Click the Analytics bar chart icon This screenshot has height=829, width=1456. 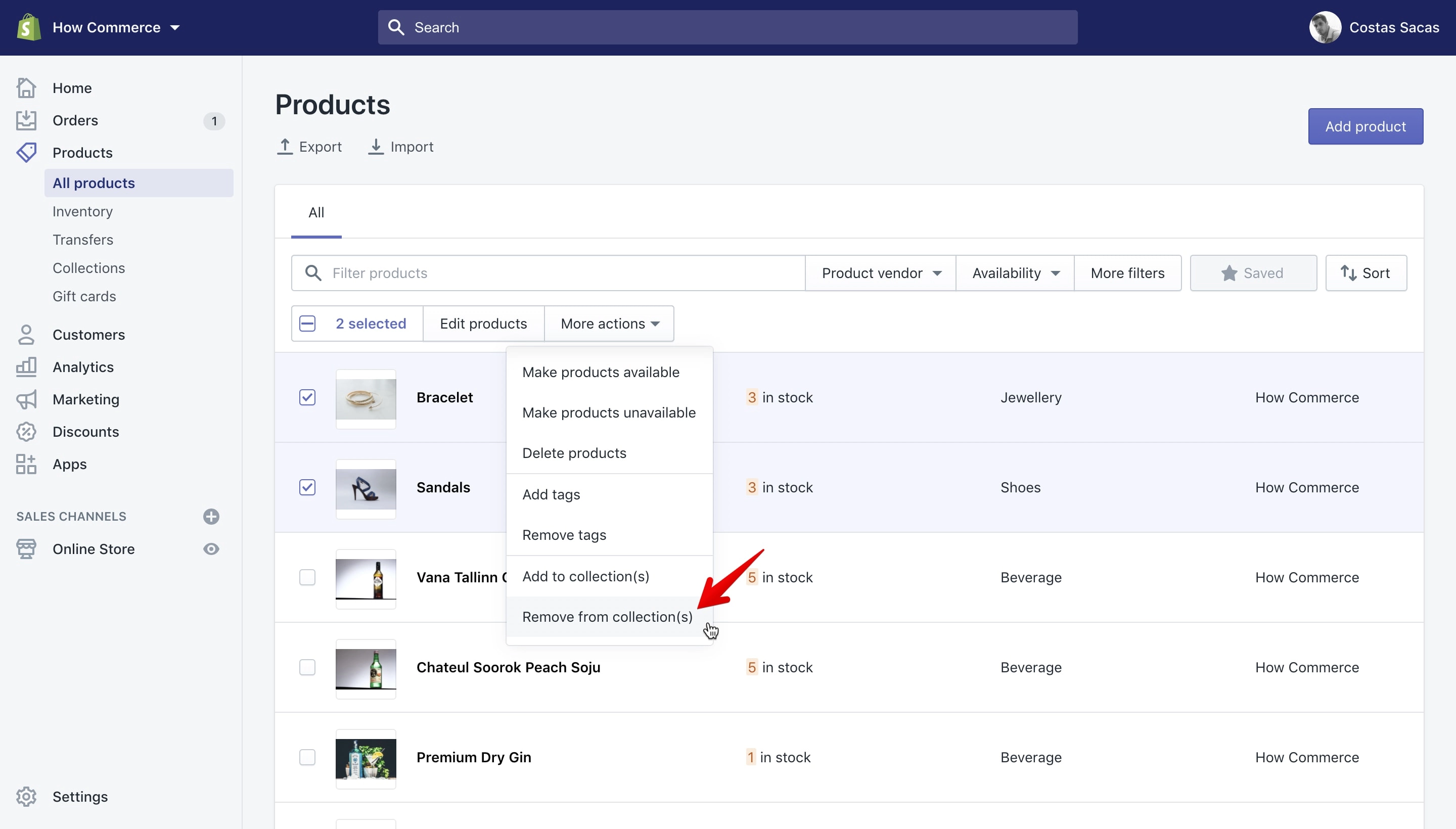pos(26,367)
